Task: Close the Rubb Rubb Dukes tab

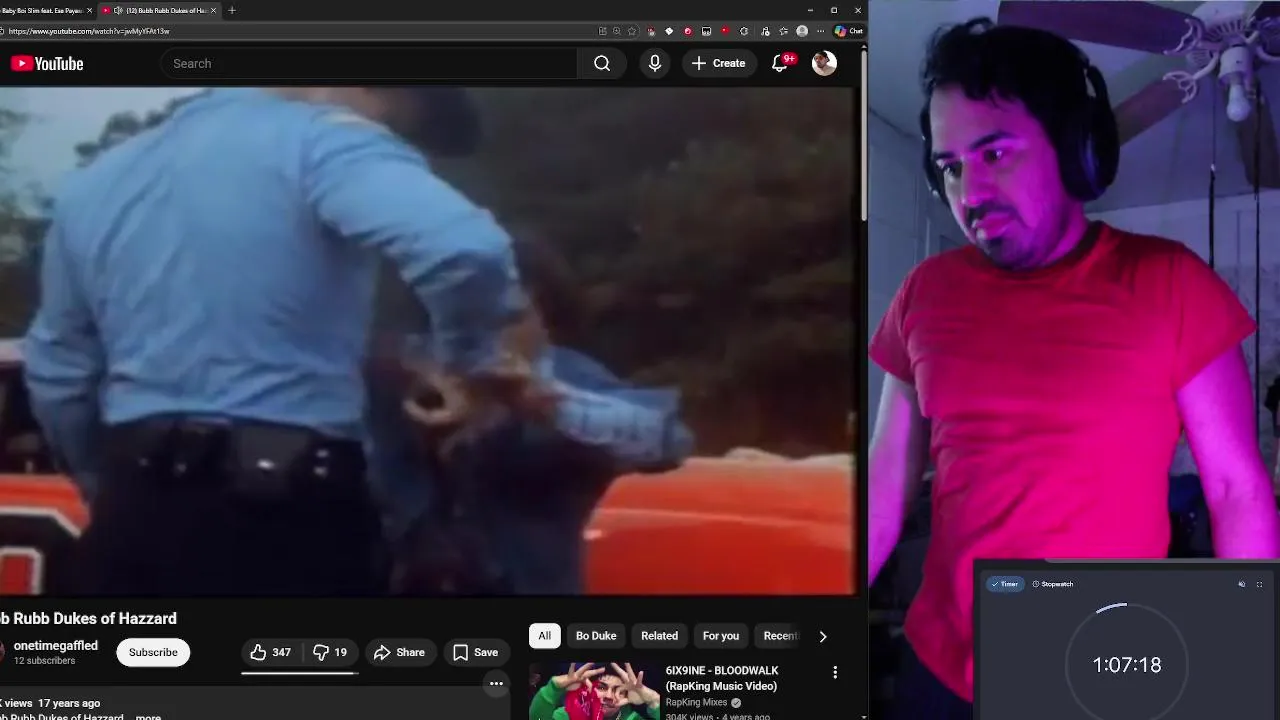Action: [x=213, y=10]
